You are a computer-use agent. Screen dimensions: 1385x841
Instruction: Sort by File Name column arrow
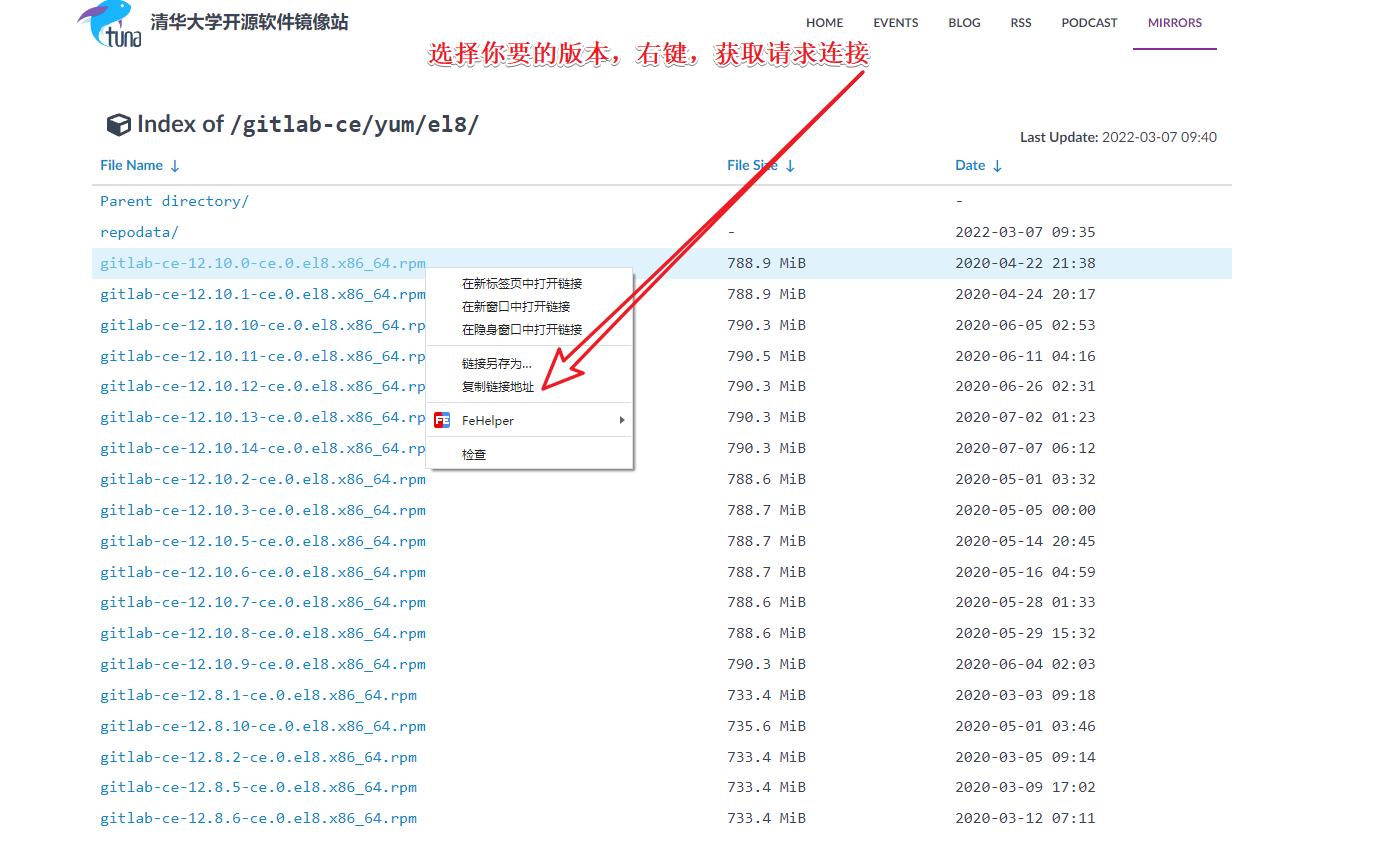coord(175,166)
